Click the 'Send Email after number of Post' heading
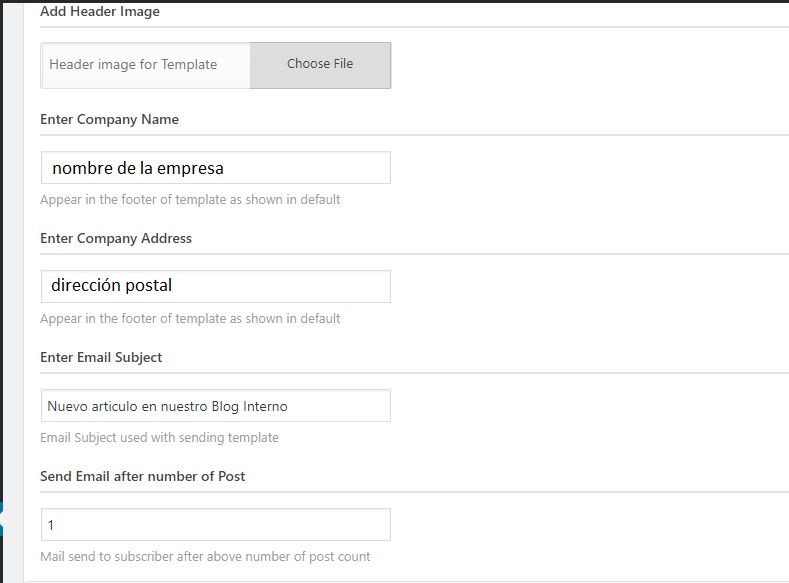 (x=142, y=476)
